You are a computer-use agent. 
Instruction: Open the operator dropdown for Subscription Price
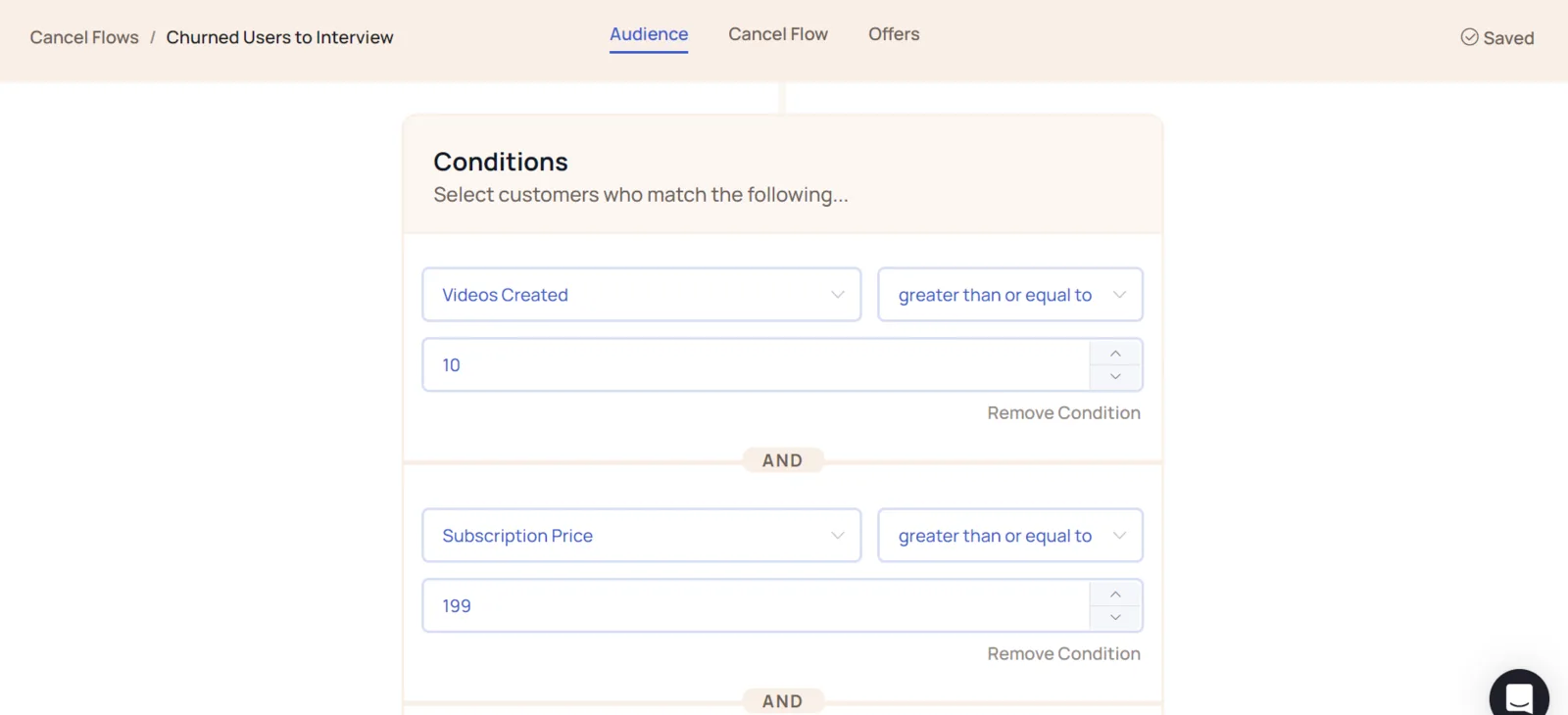(x=1010, y=536)
